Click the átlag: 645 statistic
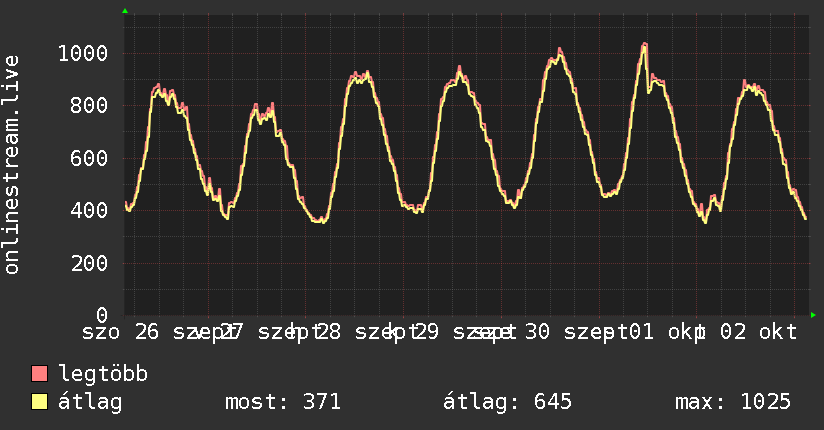 tap(507, 402)
